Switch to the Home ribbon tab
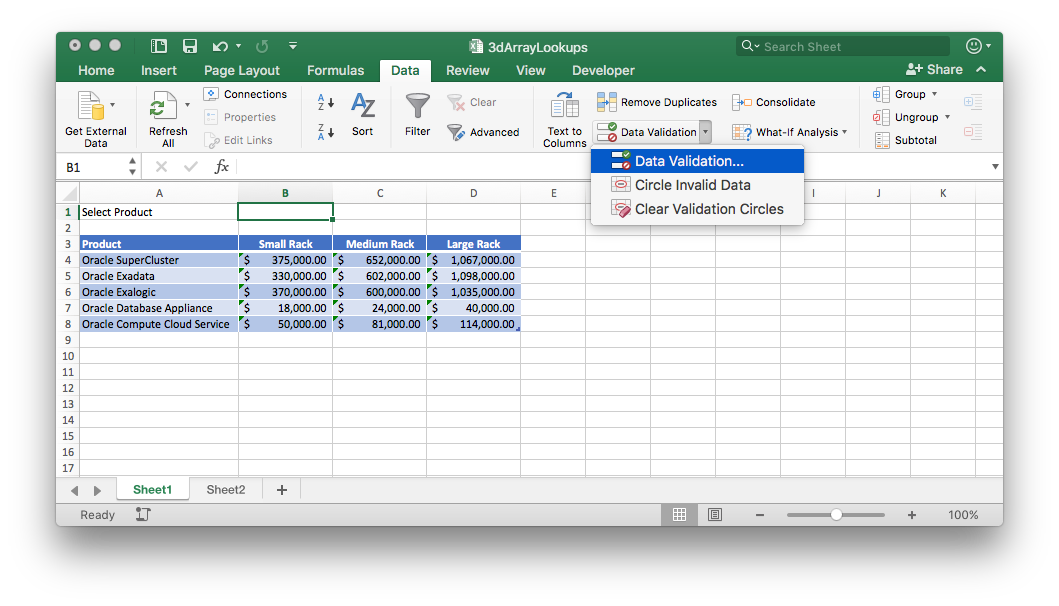 96,70
